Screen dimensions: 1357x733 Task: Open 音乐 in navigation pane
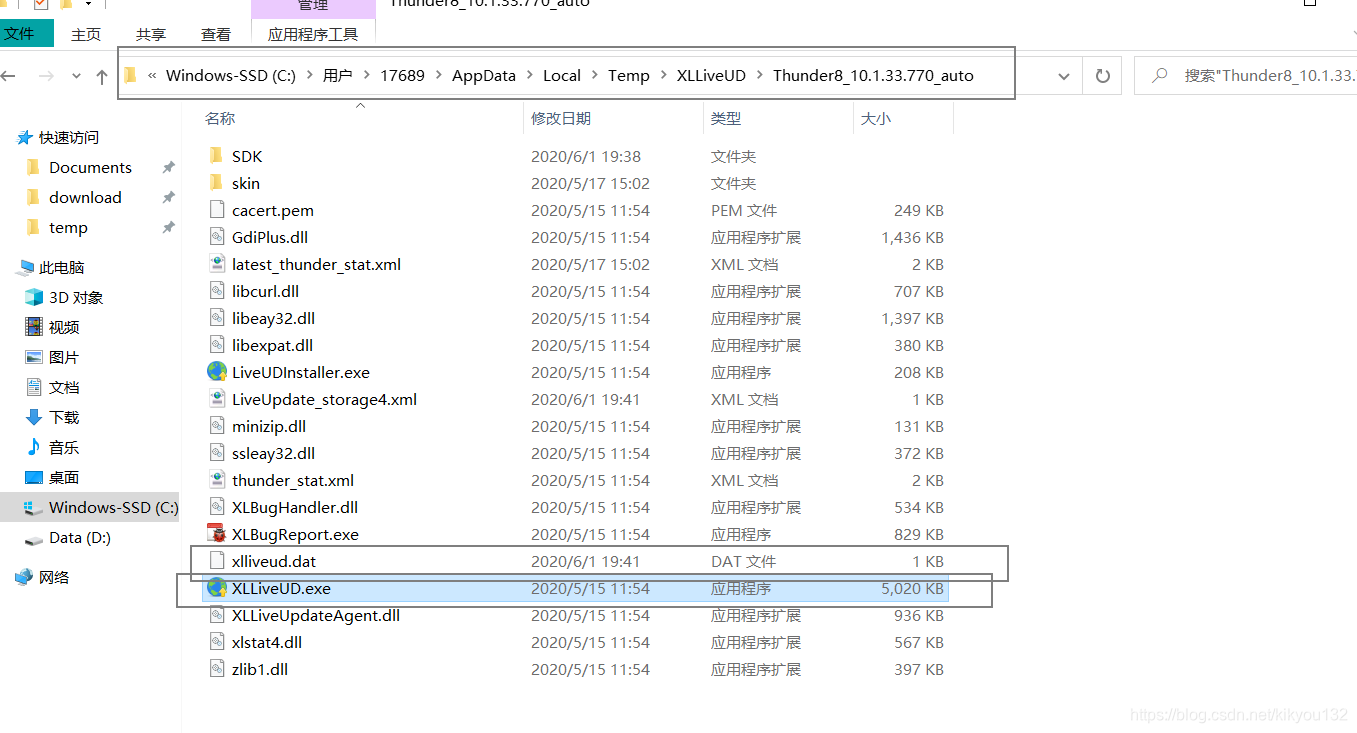(64, 447)
